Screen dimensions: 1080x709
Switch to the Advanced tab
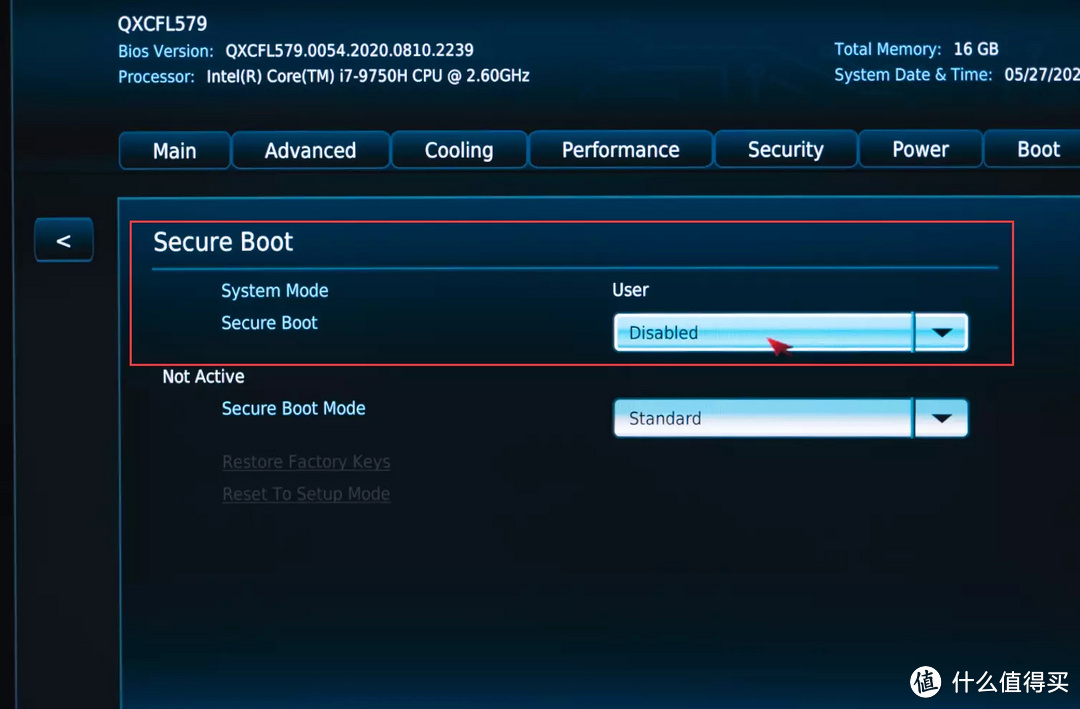(310, 149)
